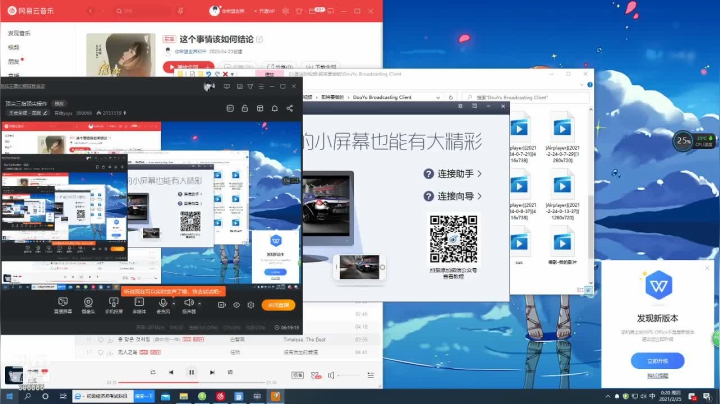
Task: Open NetEase messages mailbox icon
Action: [313, 11]
